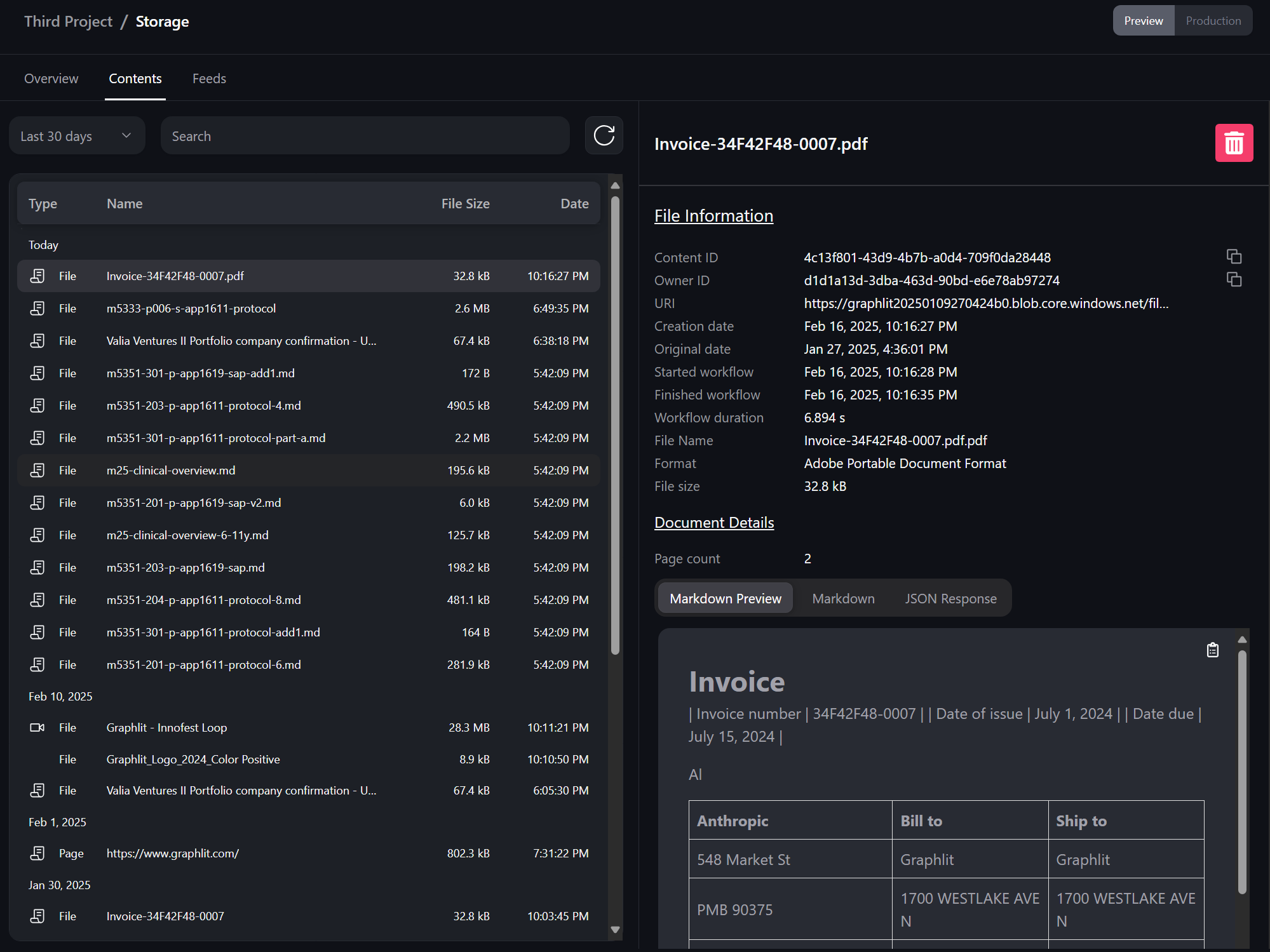This screenshot has width=1270, height=952.
Task: Switch to the Feeds tab
Action: 209,79
